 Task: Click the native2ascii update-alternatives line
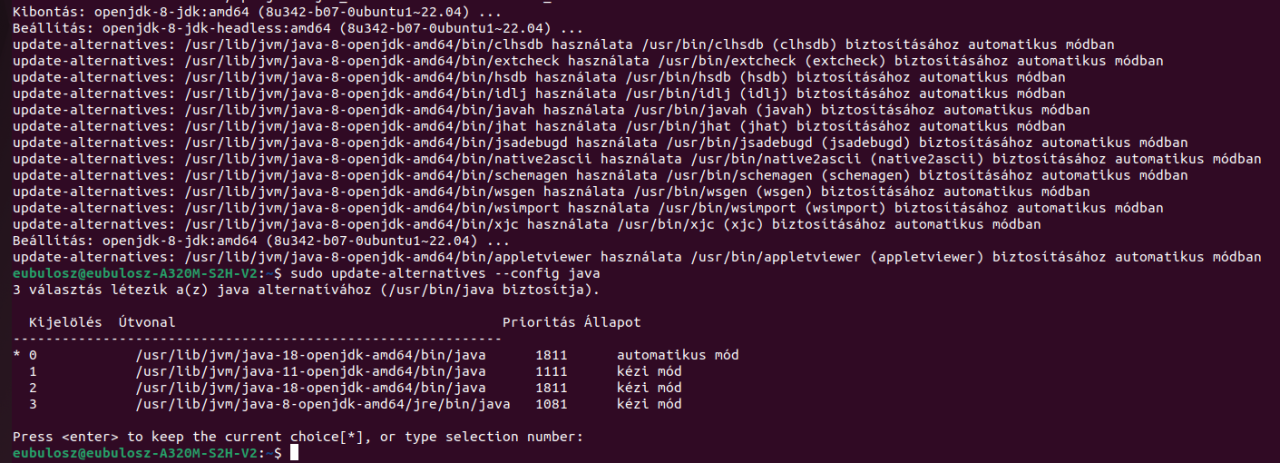tap(637, 160)
